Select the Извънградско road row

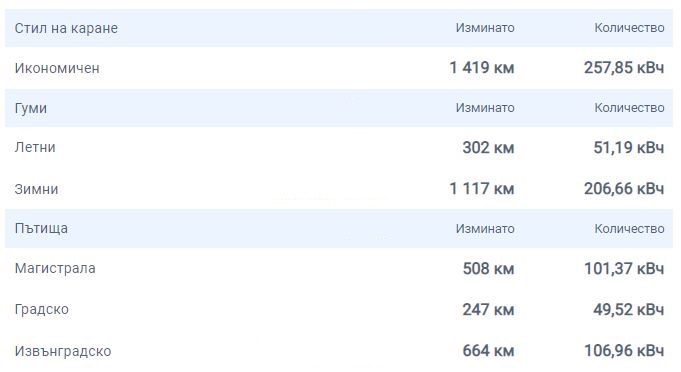pos(339,351)
